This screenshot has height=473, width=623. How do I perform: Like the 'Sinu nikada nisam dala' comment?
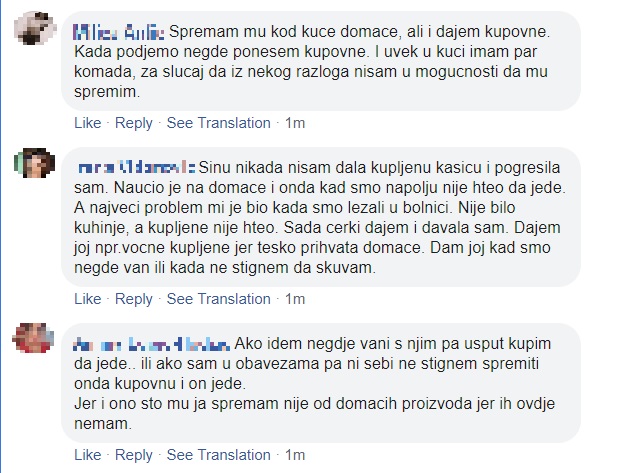88,298
